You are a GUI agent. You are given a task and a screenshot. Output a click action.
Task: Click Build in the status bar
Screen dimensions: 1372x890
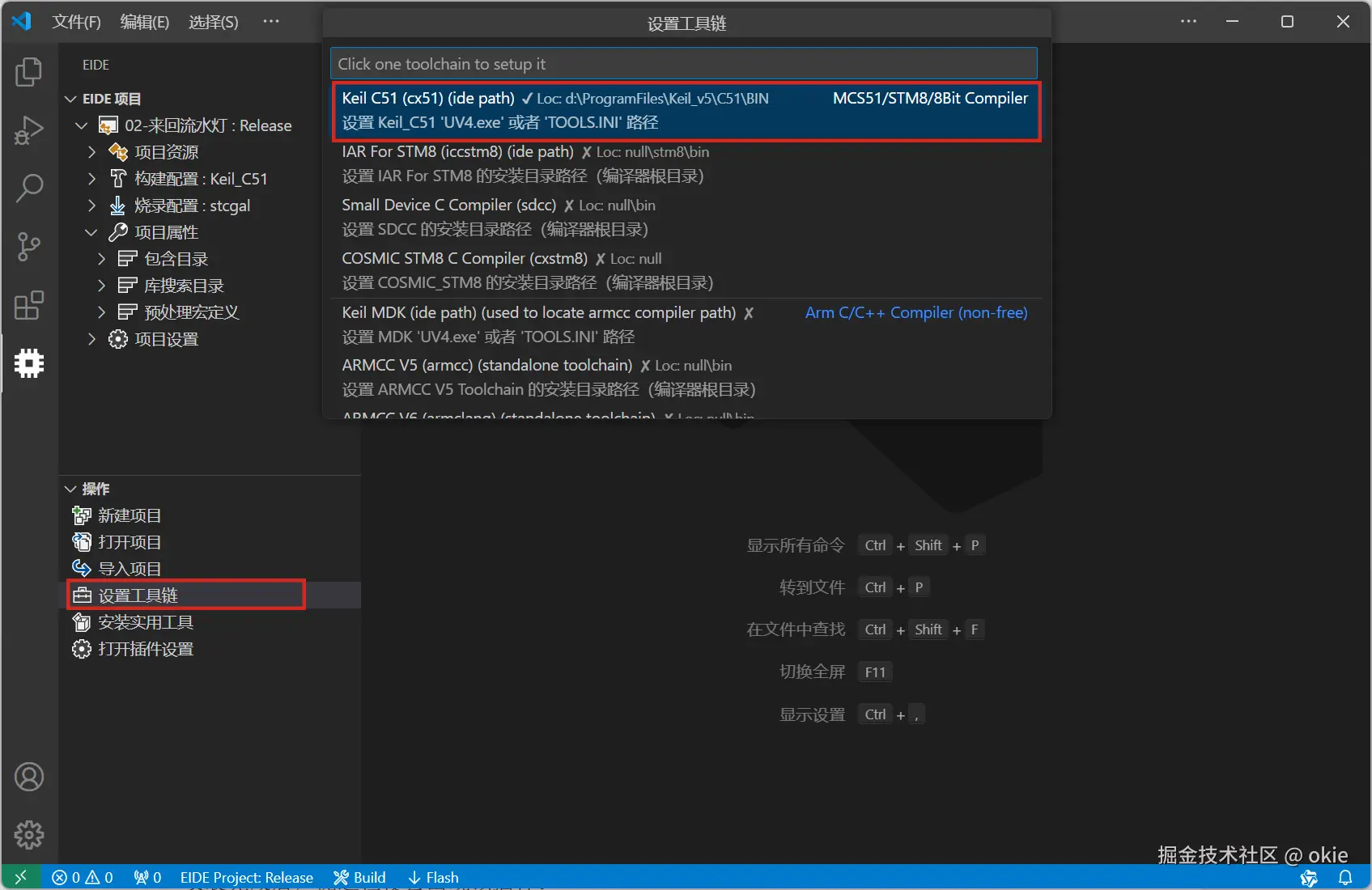pyautogui.click(x=360, y=877)
